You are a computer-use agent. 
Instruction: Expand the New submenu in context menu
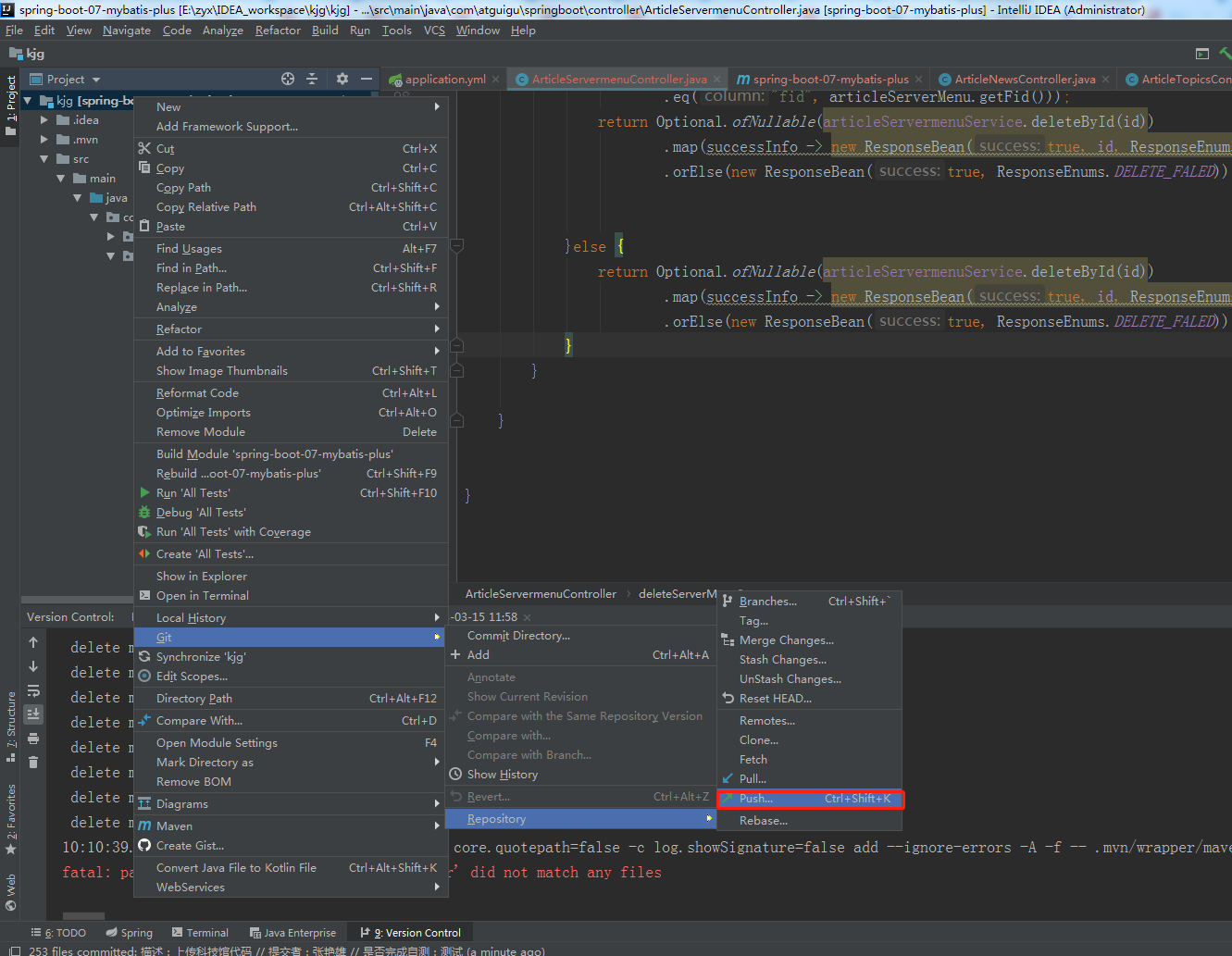click(x=291, y=107)
